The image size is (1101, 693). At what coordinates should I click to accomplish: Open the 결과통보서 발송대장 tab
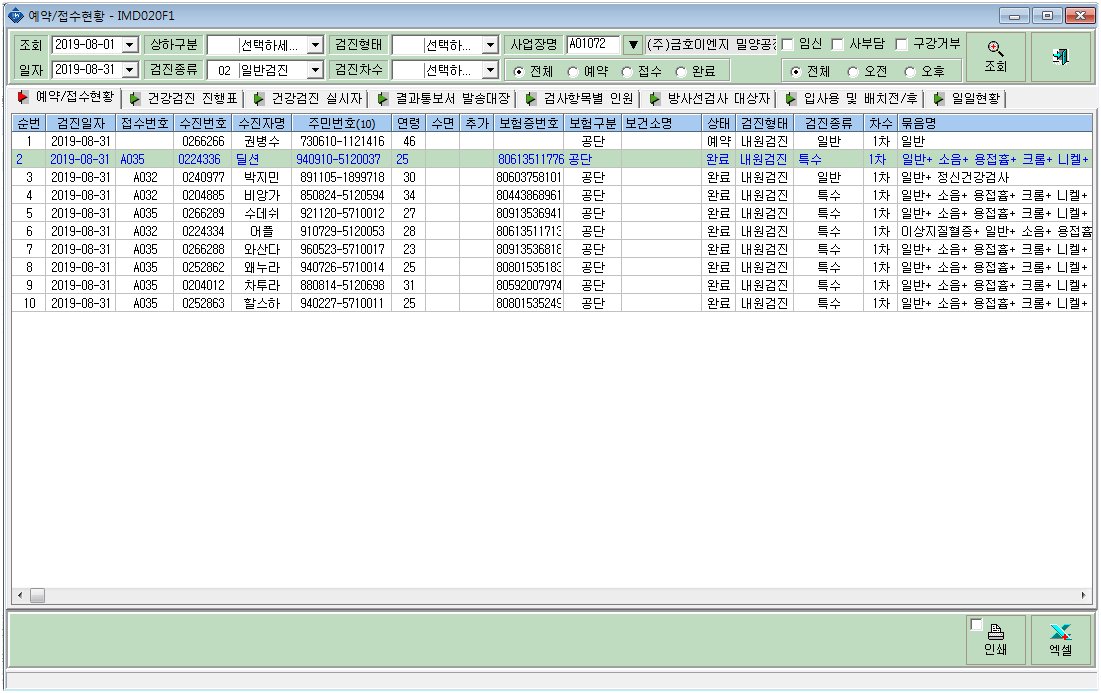point(444,99)
